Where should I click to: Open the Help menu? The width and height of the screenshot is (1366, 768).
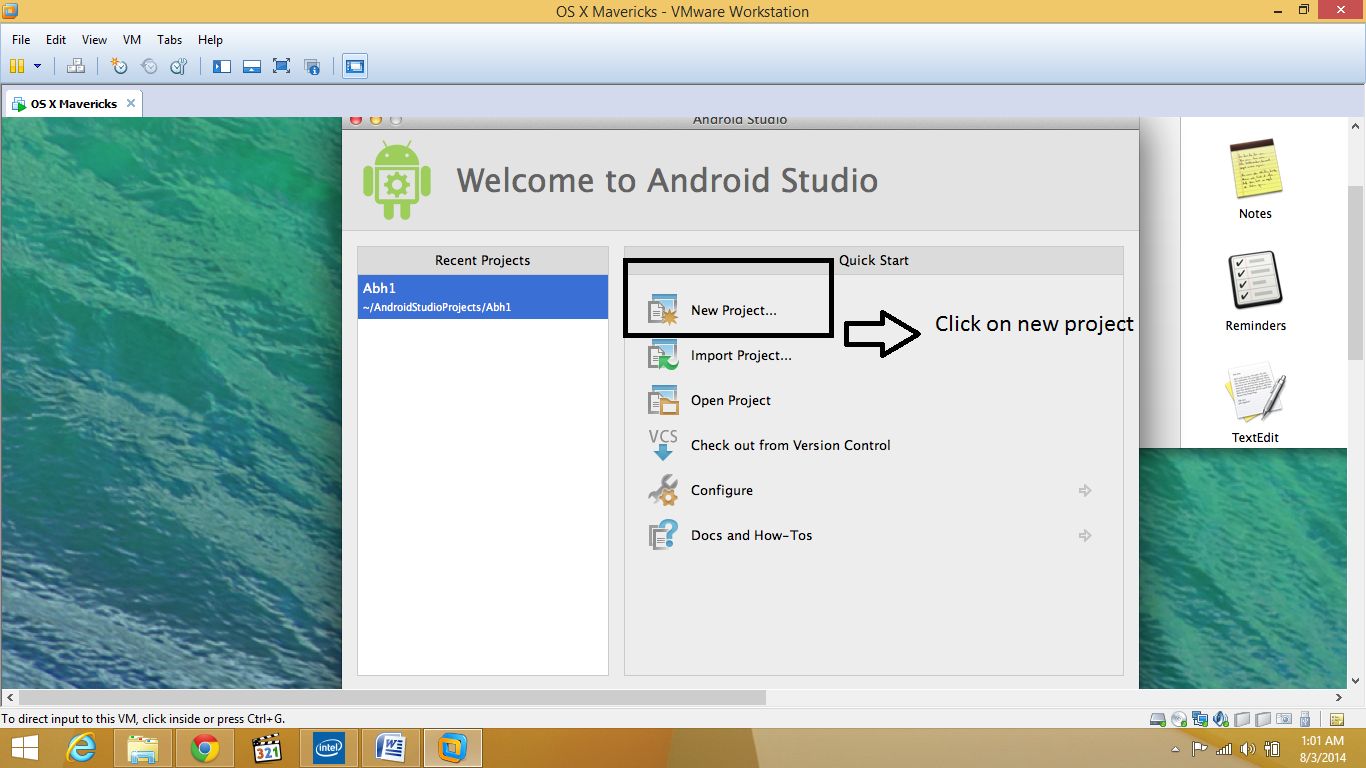coord(210,40)
